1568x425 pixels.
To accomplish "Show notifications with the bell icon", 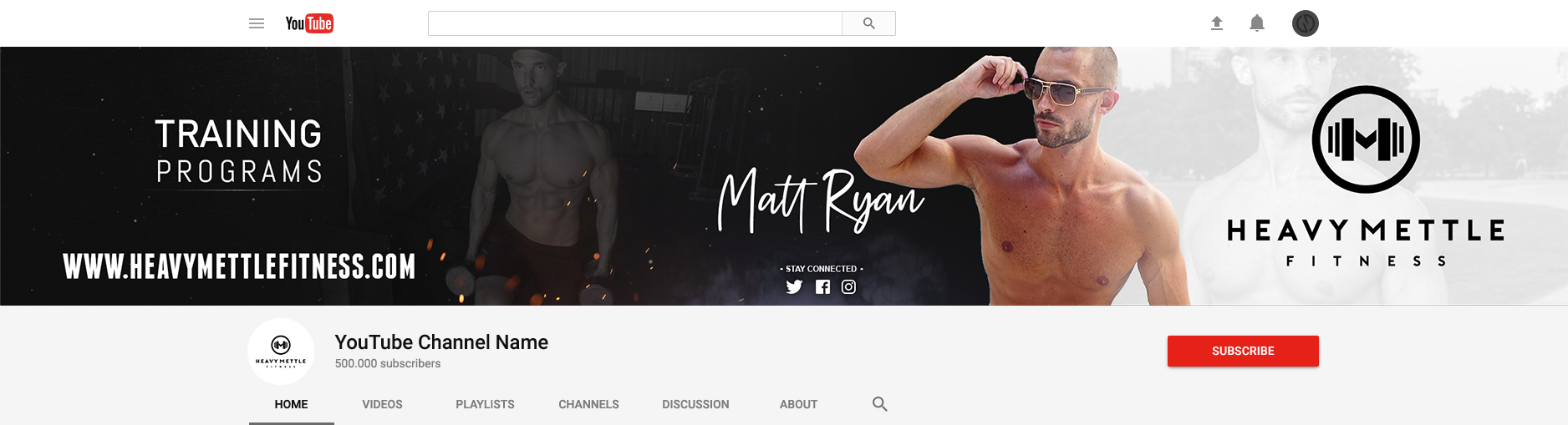I will (x=1257, y=23).
